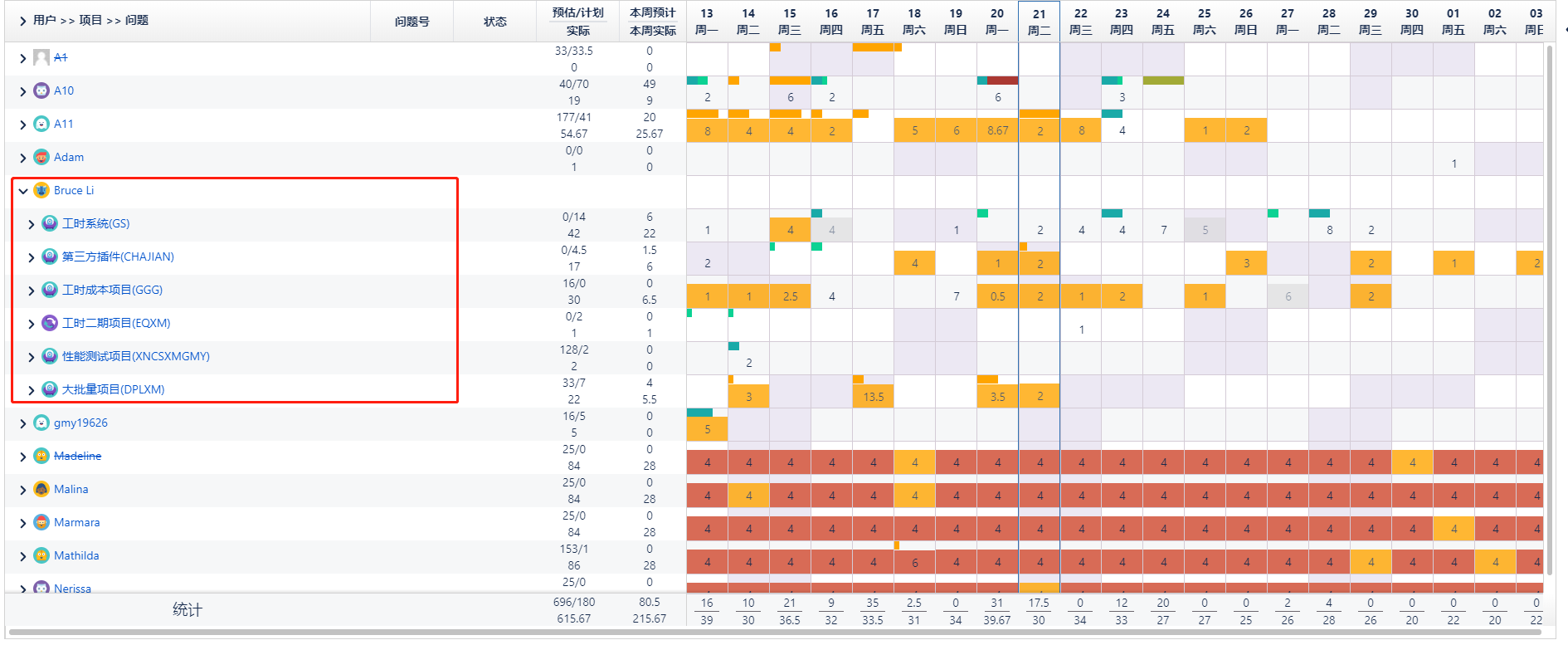The image size is (1568, 645).
Task: Click the Bruce Li avatar icon
Action: 41,190
